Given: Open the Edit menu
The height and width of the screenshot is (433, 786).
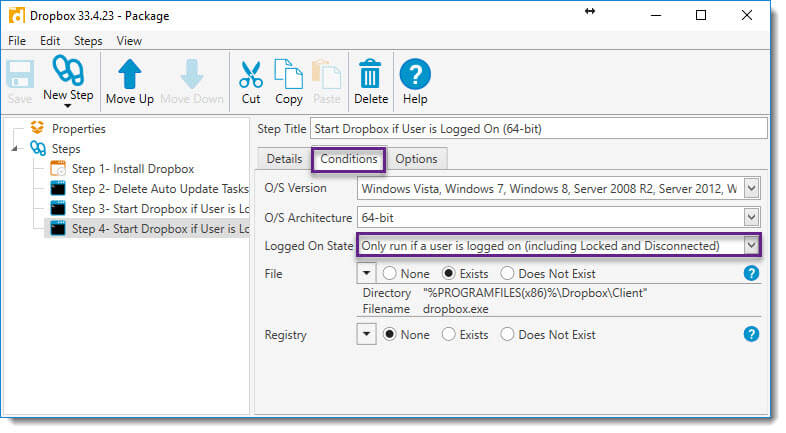Looking at the screenshot, I should [x=50, y=41].
